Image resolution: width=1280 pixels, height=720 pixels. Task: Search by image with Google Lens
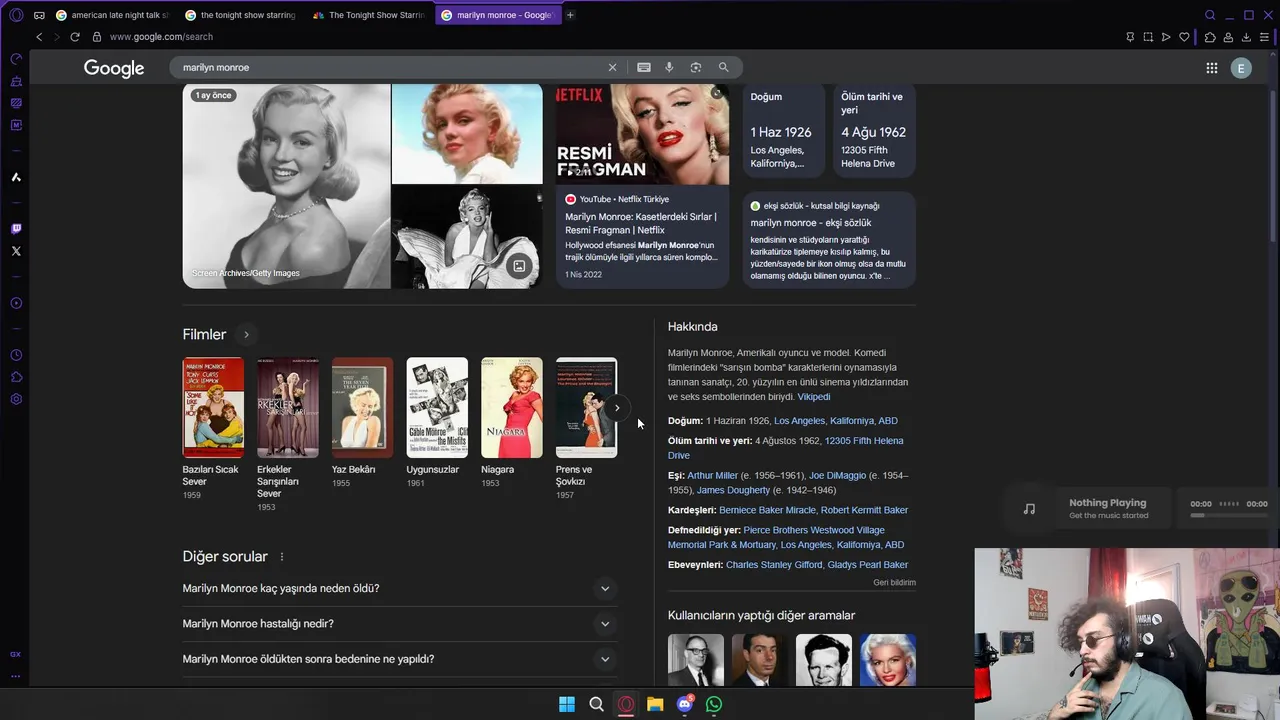(696, 67)
